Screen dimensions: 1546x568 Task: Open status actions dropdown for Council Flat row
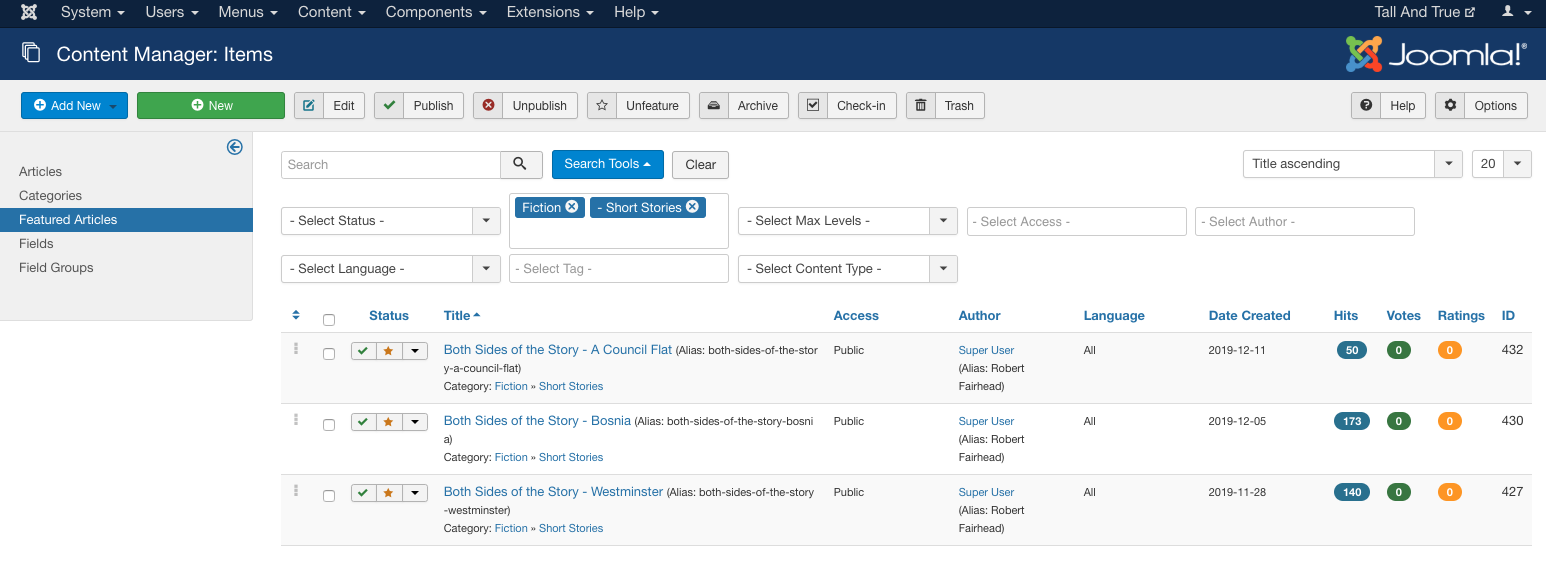tap(415, 351)
